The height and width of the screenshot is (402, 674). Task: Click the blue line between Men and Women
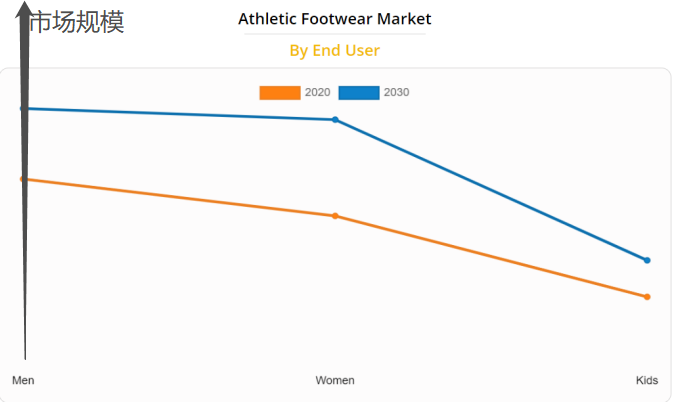click(x=180, y=114)
